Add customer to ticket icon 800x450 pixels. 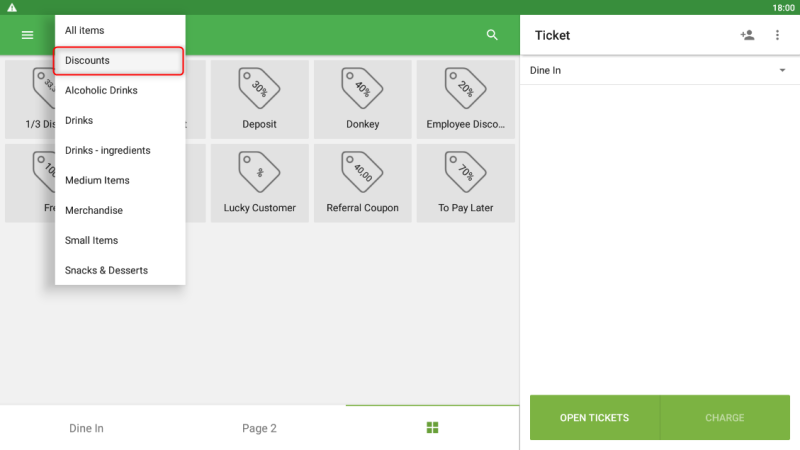[x=747, y=35]
